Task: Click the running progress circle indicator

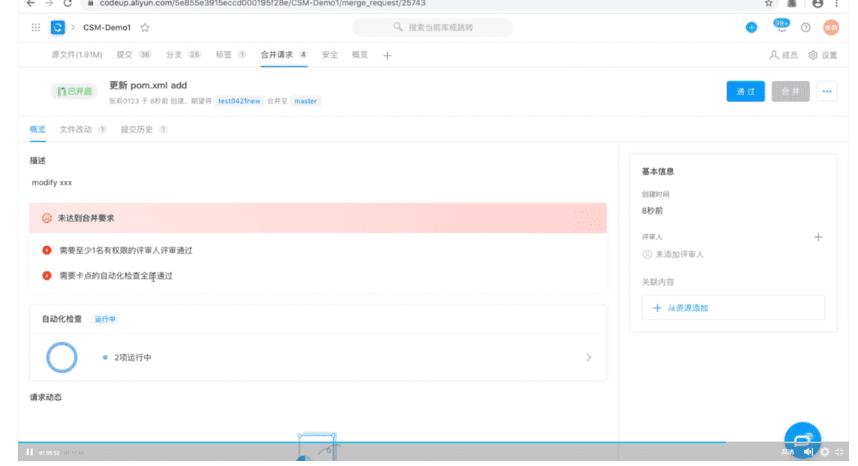Action: click(x=62, y=358)
